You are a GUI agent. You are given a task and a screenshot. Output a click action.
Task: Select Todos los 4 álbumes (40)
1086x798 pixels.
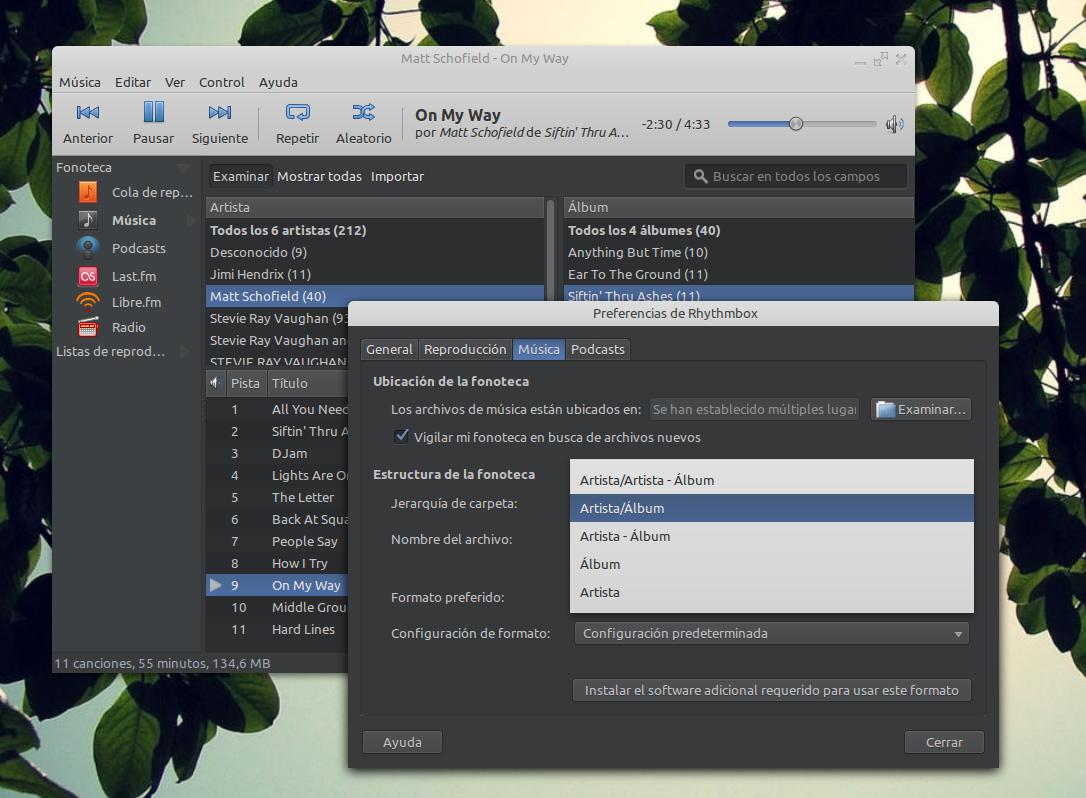(x=739, y=231)
